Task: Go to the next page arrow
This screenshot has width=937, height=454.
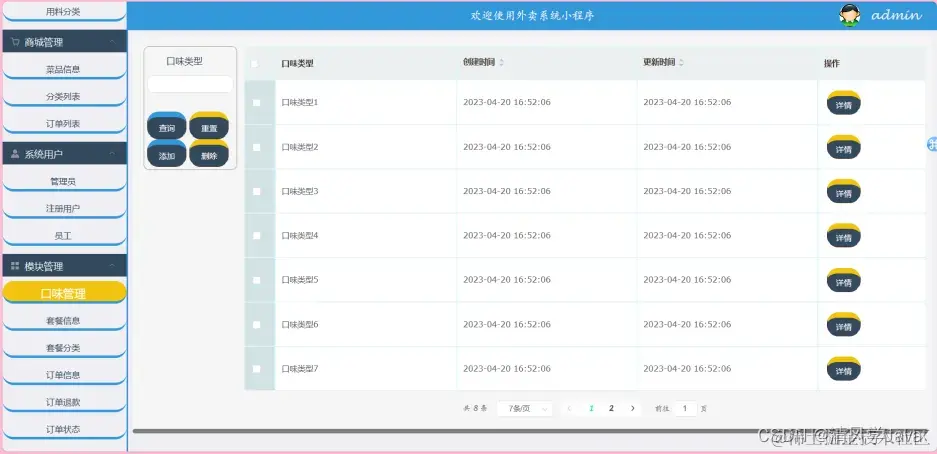Action: (x=632, y=409)
